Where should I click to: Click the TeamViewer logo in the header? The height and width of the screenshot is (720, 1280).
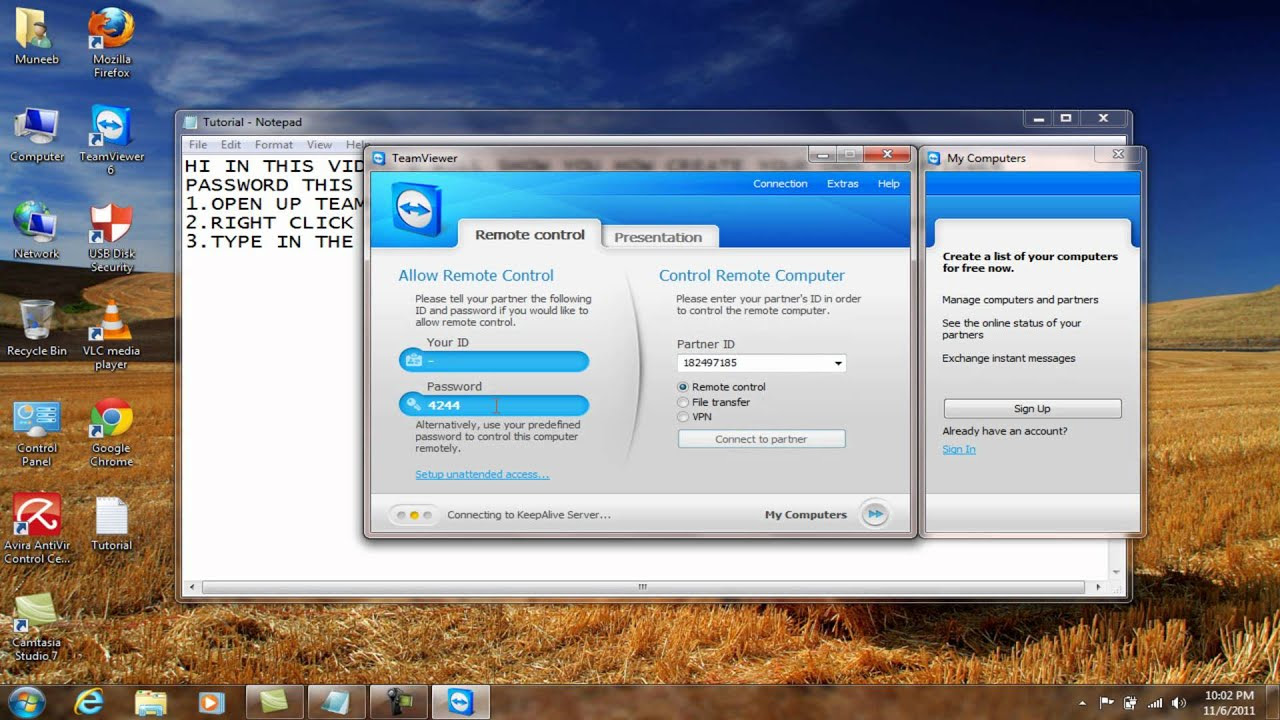tap(416, 209)
